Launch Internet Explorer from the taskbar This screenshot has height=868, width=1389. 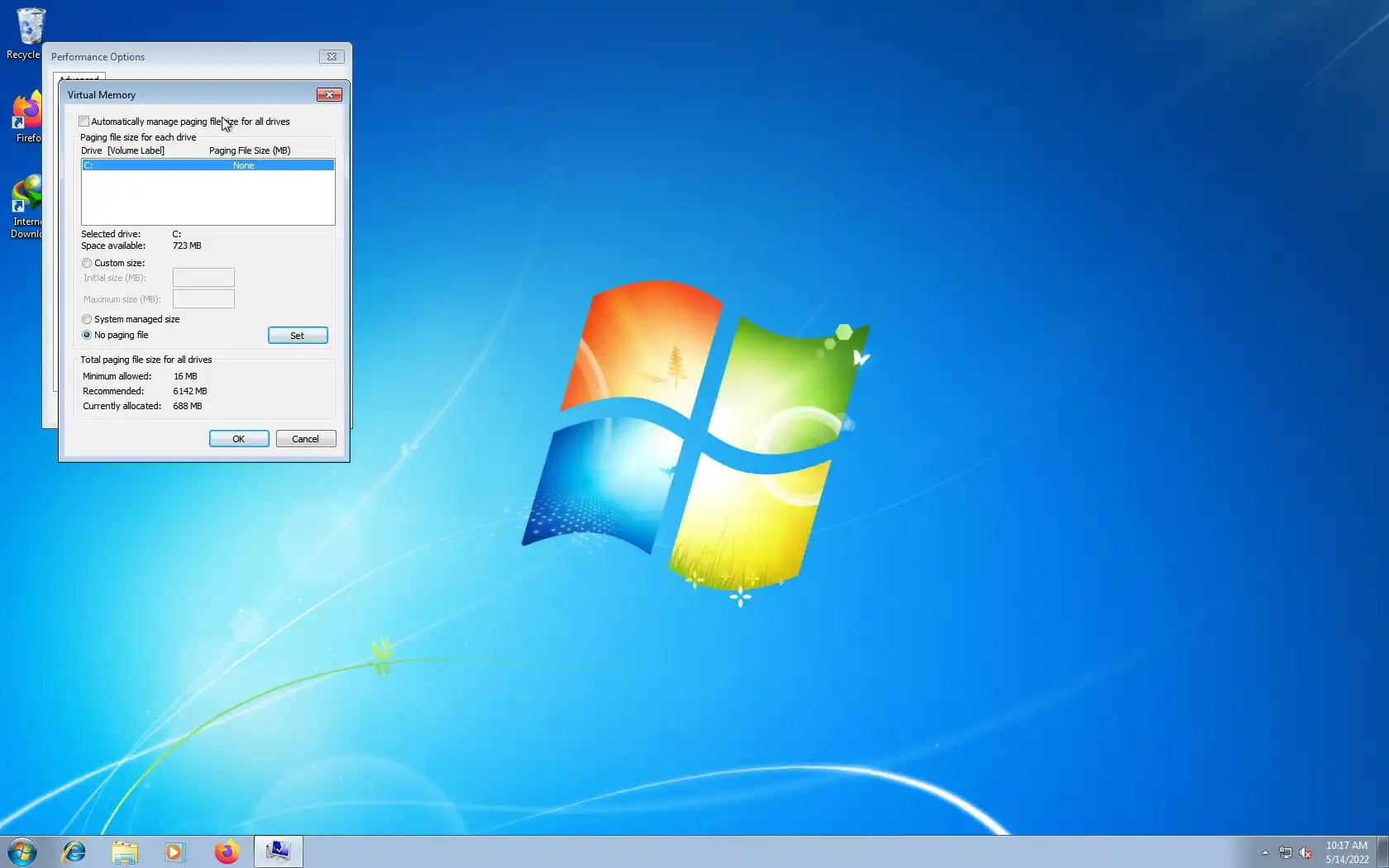(74, 851)
